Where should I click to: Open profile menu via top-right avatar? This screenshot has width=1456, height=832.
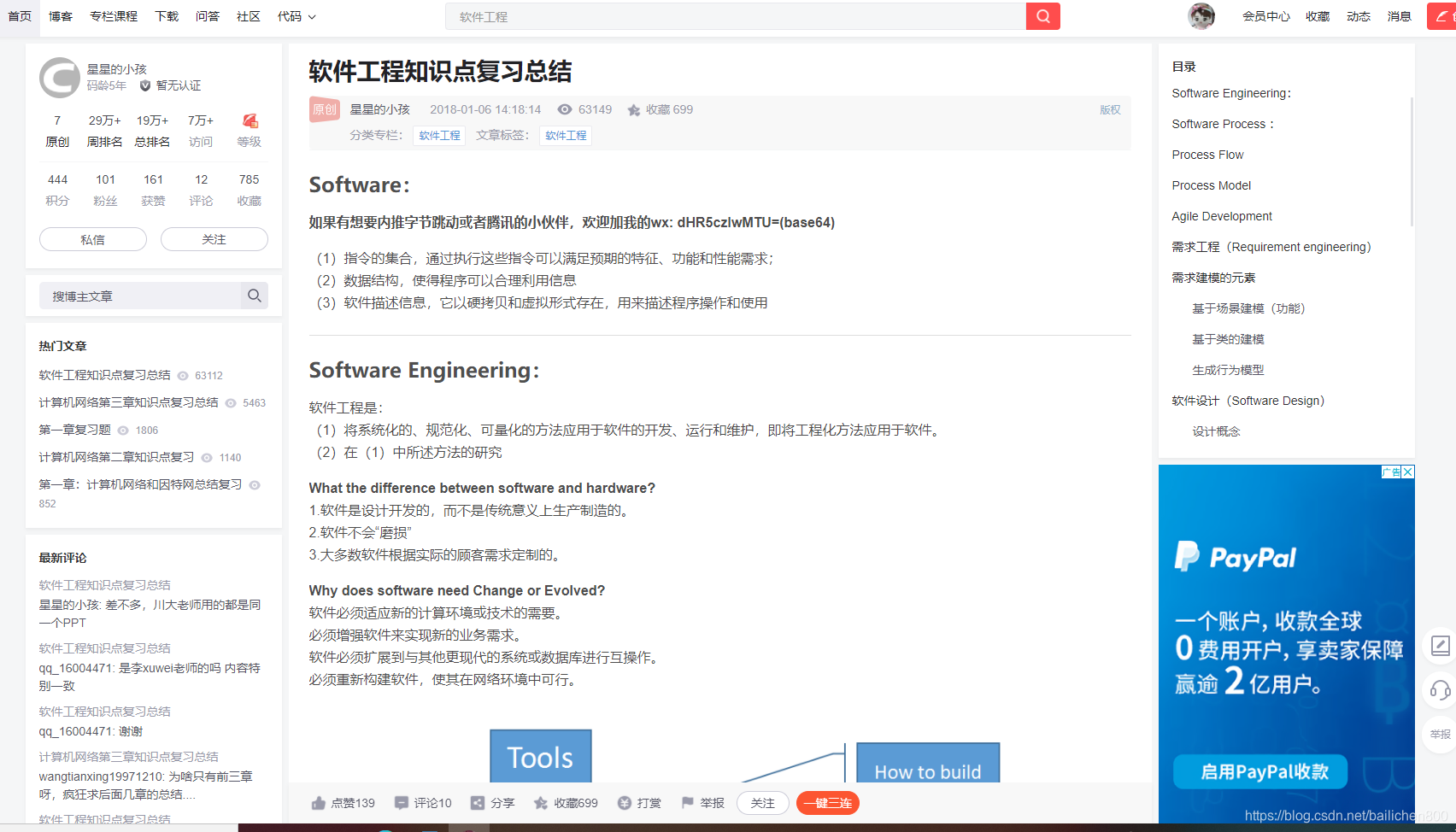pyautogui.click(x=1201, y=16)
